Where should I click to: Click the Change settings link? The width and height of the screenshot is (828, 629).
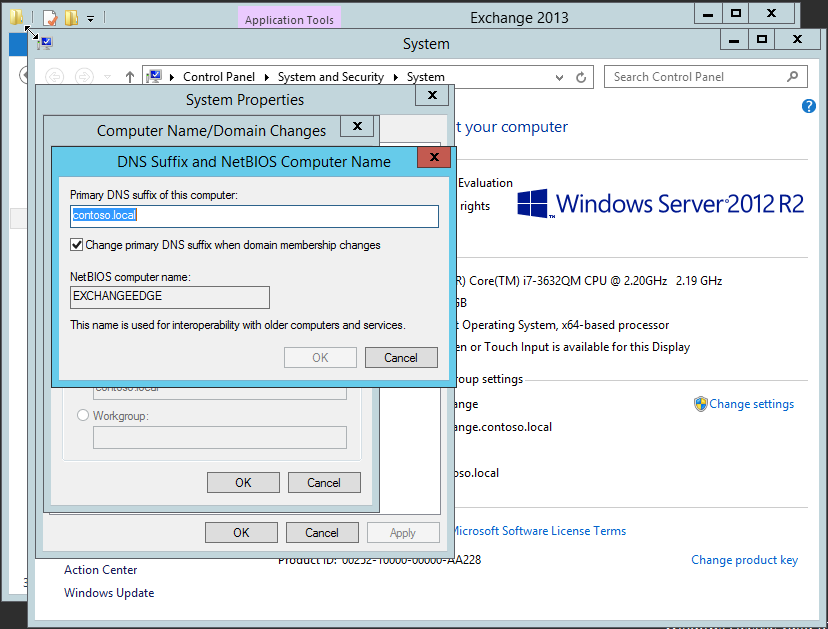click(x=751, y=404)
